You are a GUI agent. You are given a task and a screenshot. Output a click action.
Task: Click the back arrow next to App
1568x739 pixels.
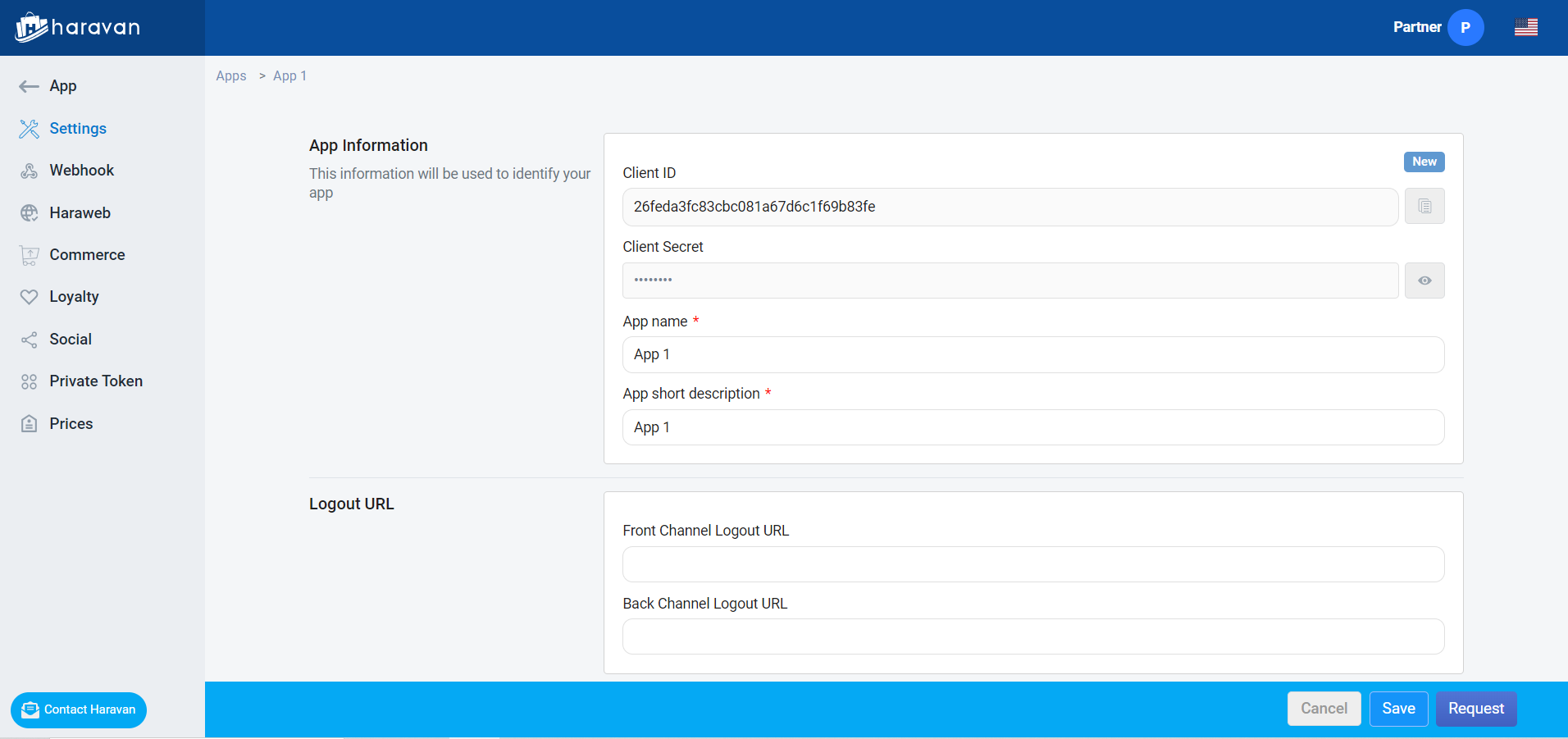pos(29,86)
